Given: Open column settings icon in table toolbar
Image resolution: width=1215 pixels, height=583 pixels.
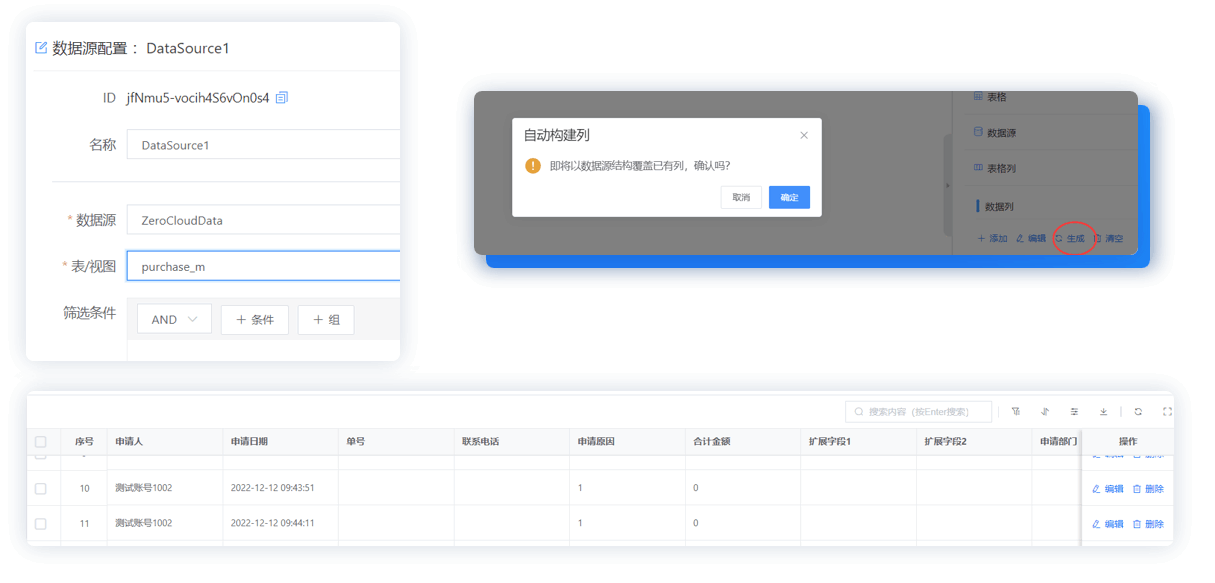Looking at the screenshot, I should pos(1074,412).
